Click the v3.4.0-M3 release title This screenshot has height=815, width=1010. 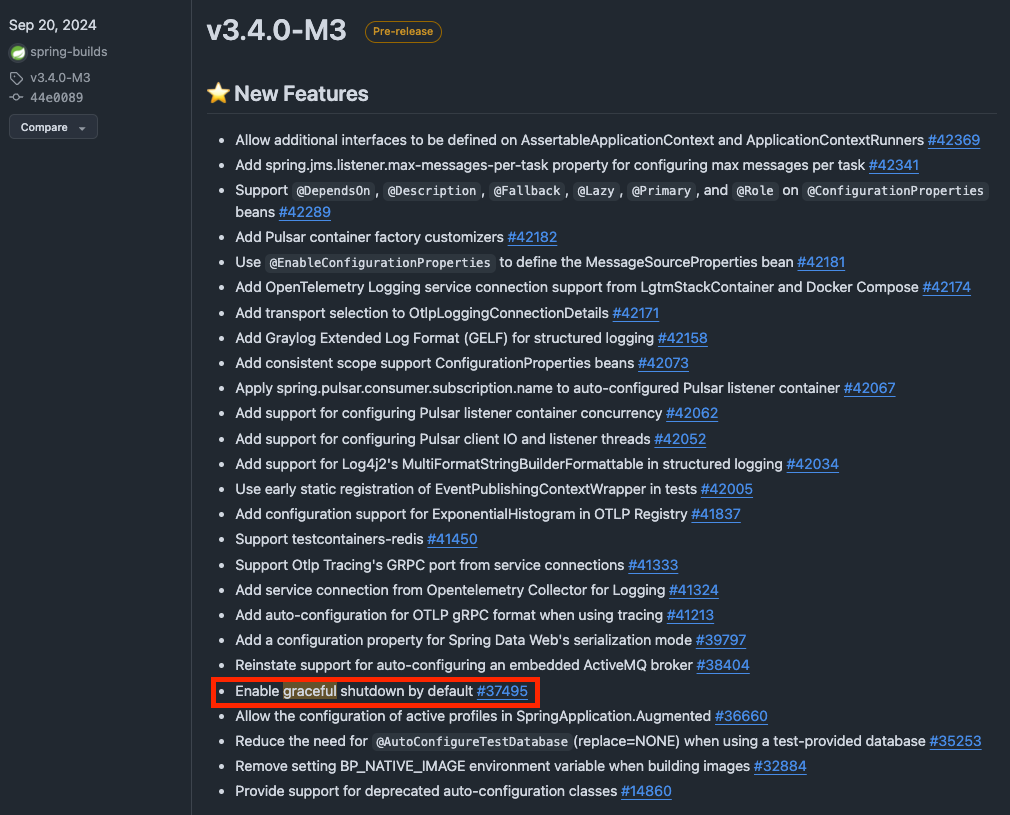[x=276, y=30]
